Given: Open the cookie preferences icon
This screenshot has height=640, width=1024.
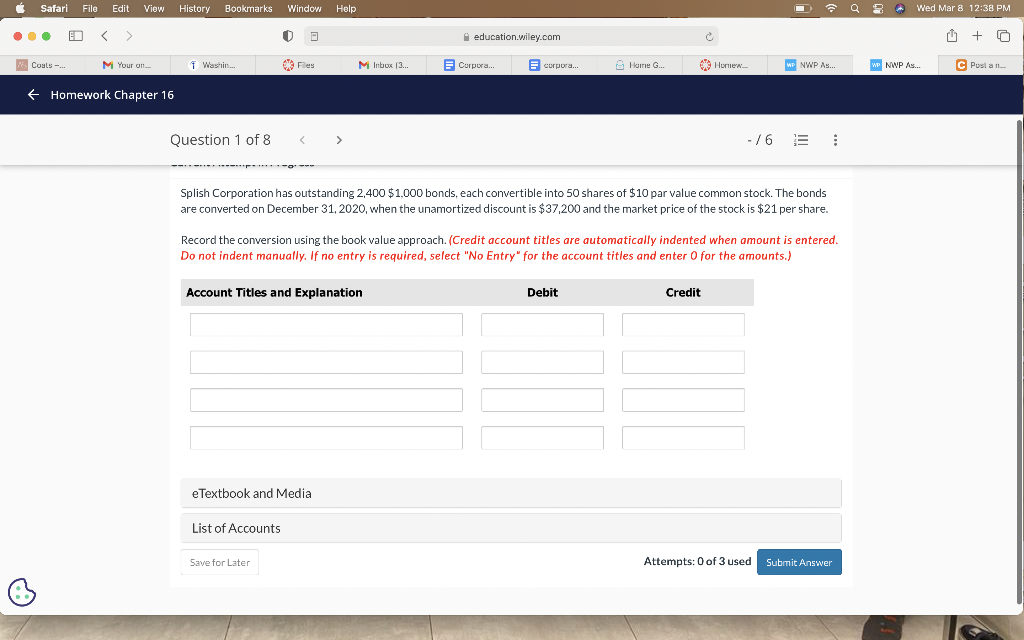Looking at the screenshot, I should [x=22, y=592].
